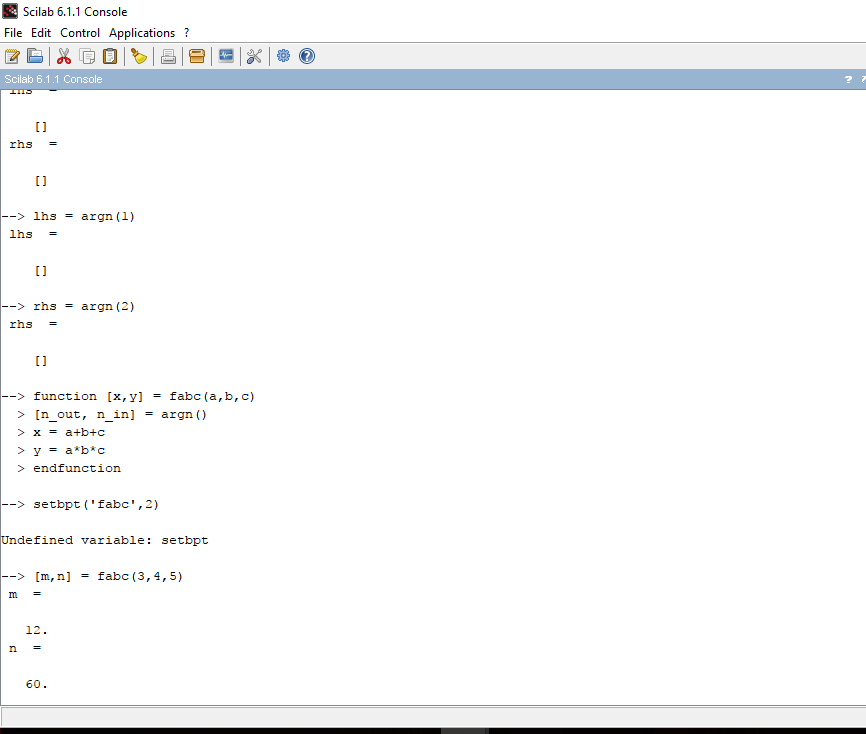
Task: Click the setbpt('fabc',2) command
Action: [96, 504]
